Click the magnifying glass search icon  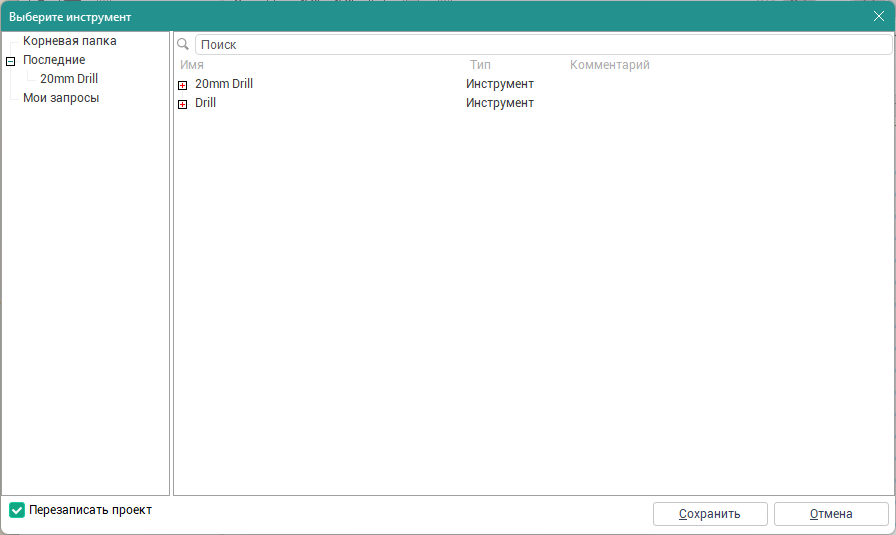[x=183, y=45]
